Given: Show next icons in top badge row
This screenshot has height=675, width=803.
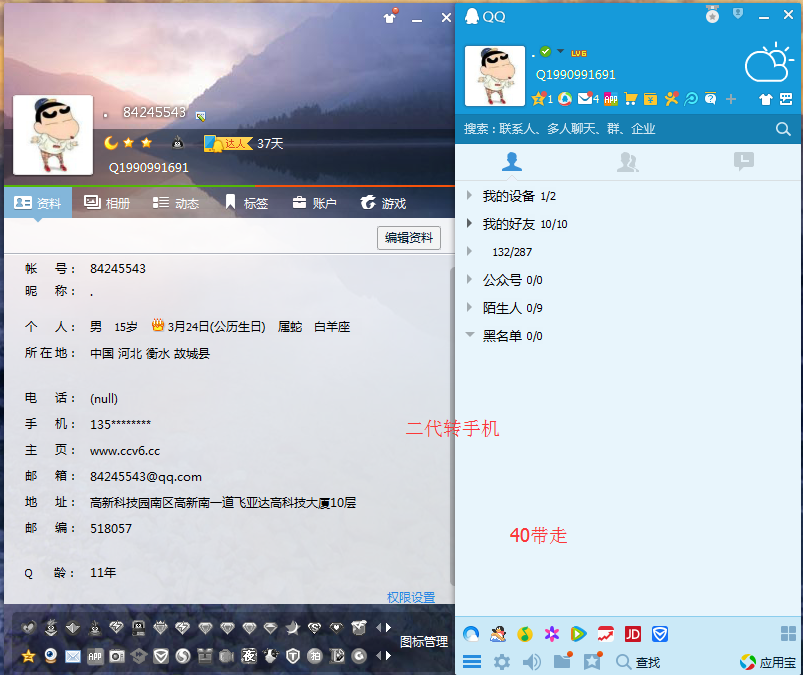Looking at the screenshot, I should pyautogui.click(x=389, y=627).
